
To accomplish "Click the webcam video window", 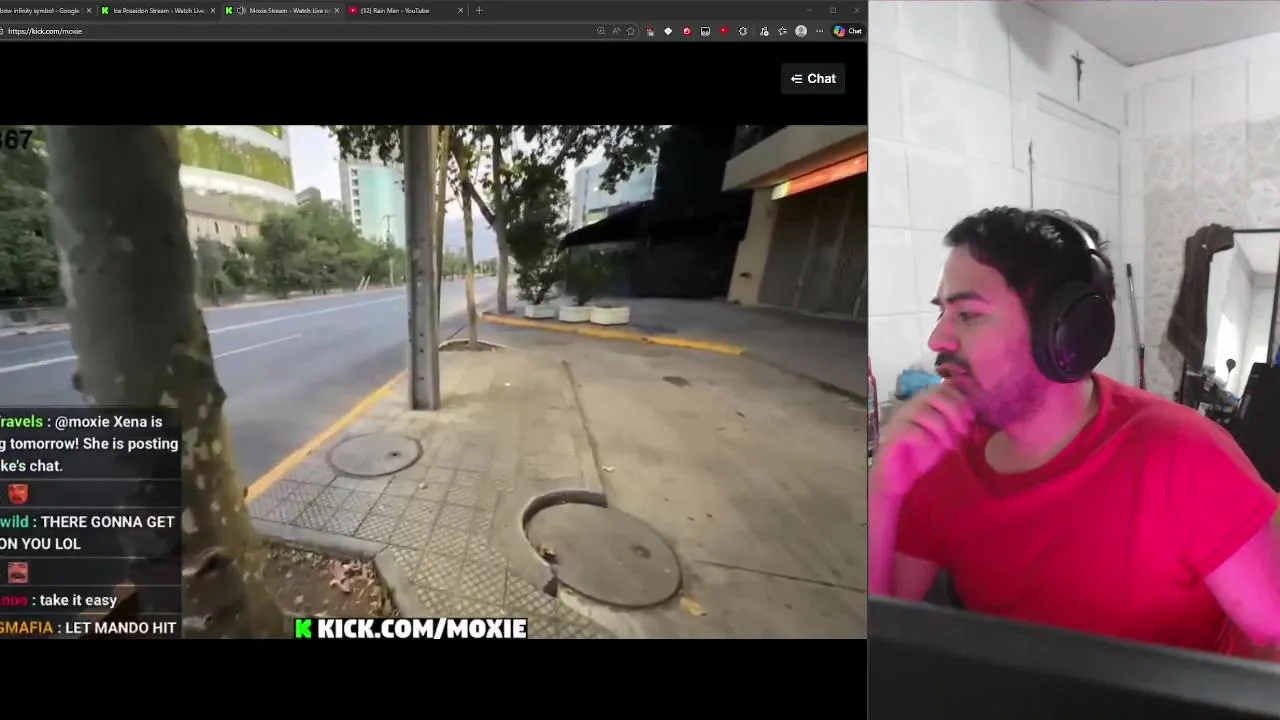I will [1074, 360].
